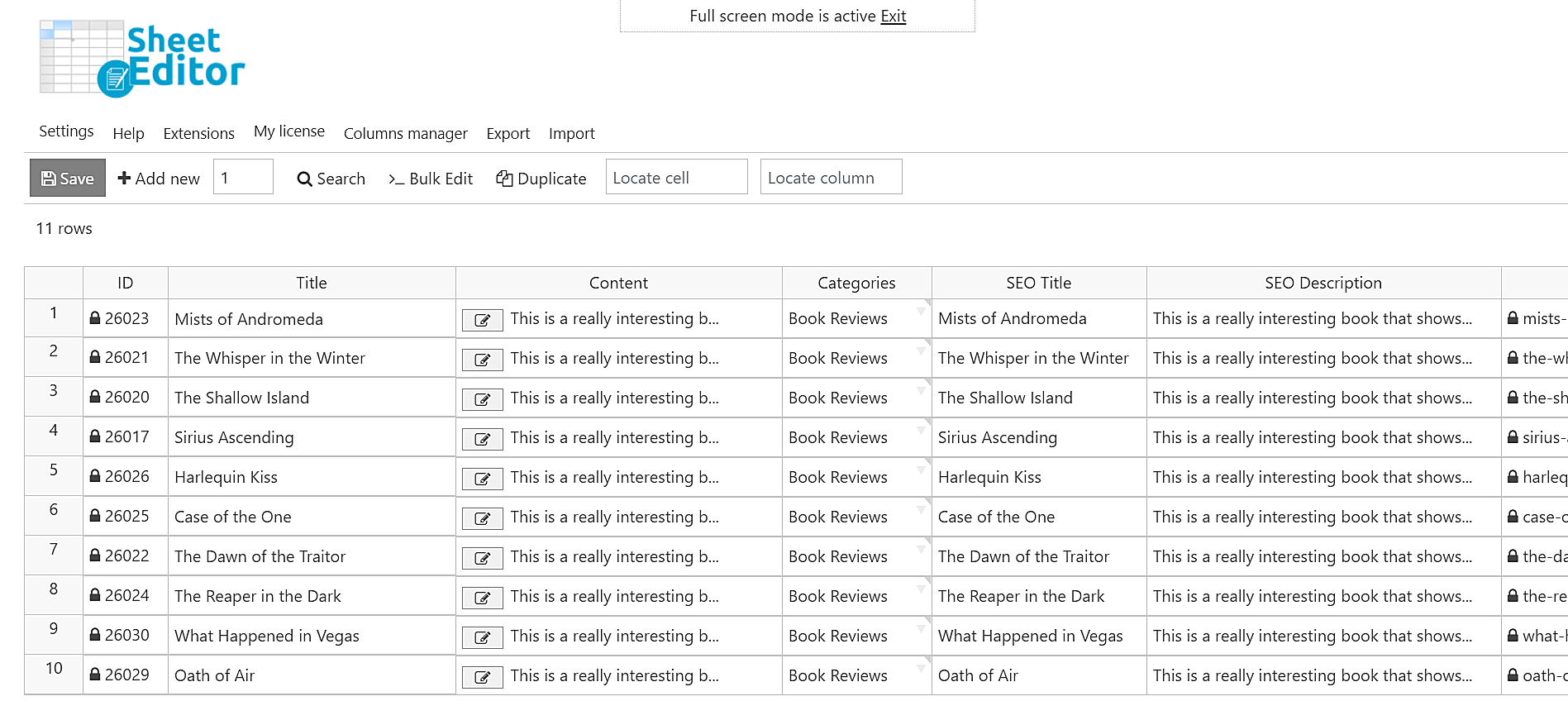
Task: Expand Categories dropdown for The Dawn of the Traitor
Action: click(921, 549)
